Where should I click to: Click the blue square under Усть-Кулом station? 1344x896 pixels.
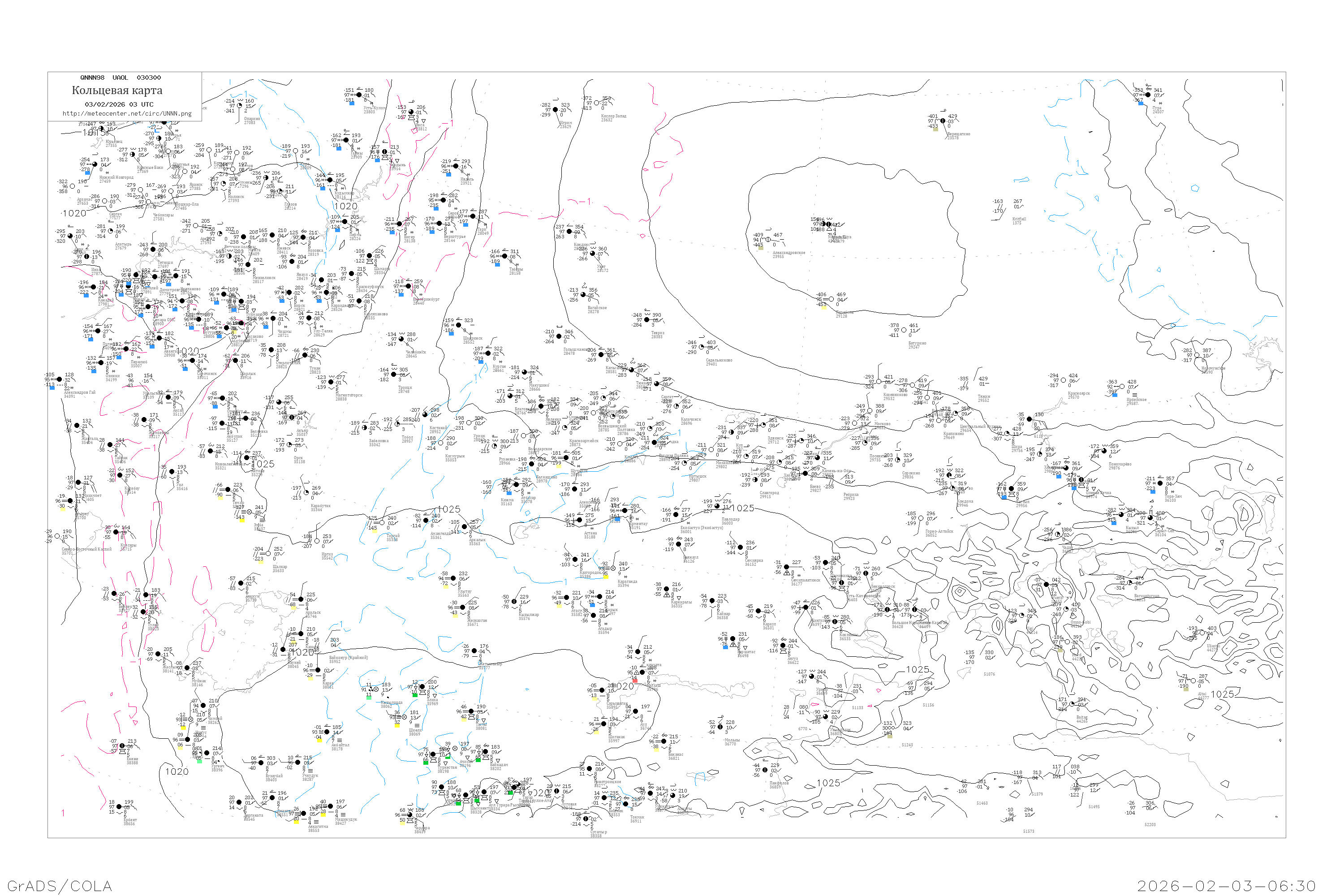click(352, 103)
